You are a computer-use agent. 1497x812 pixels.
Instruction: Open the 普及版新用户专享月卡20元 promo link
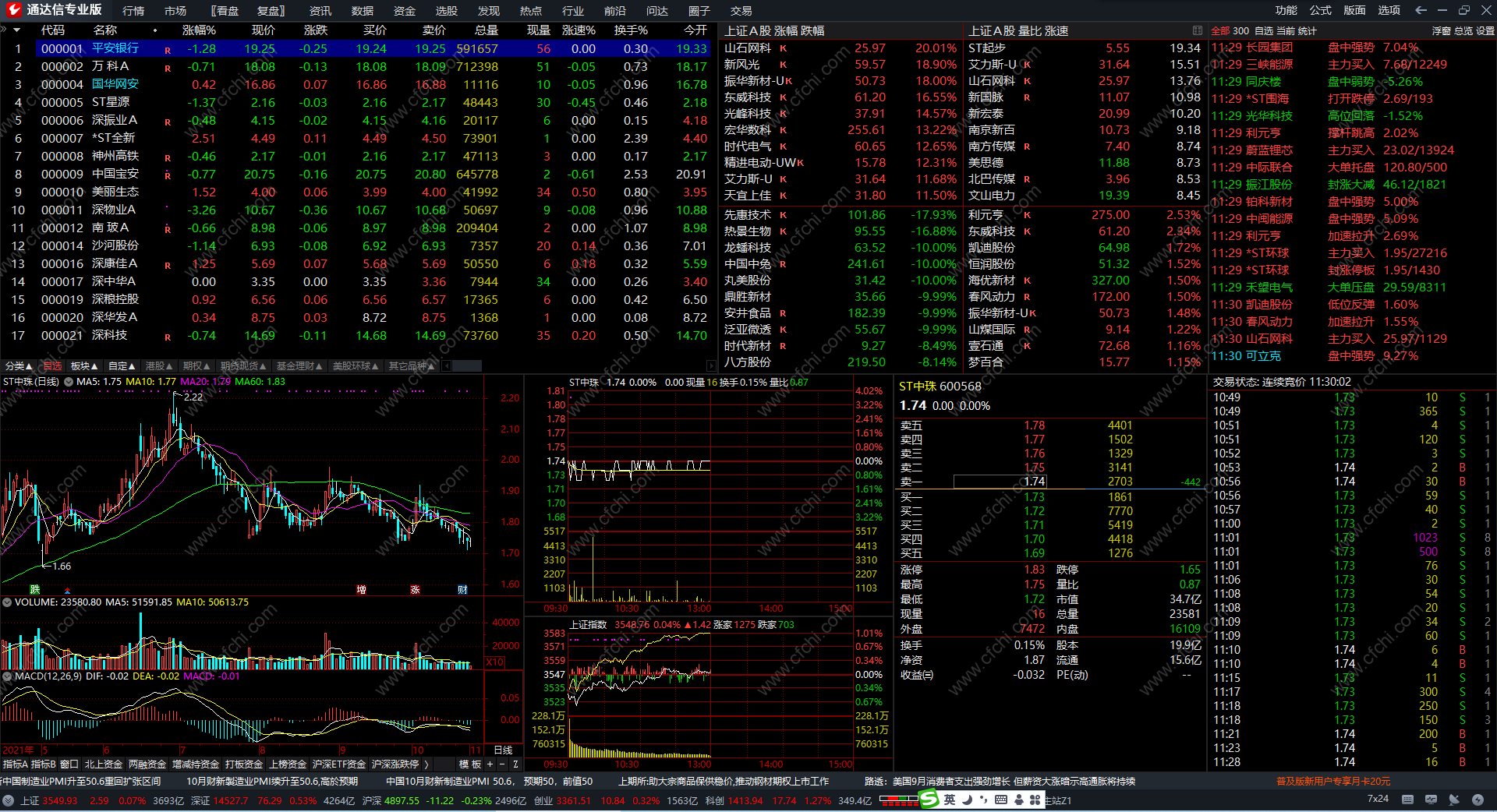pos(1333,782)
